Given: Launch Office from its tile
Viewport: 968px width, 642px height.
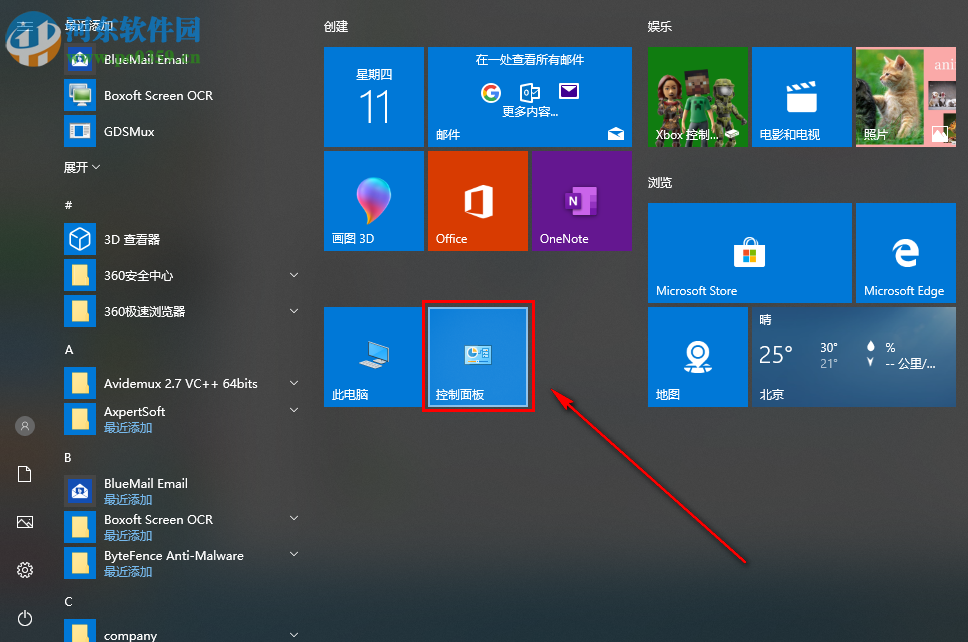Looking at the screenshot, I should 477,200.
